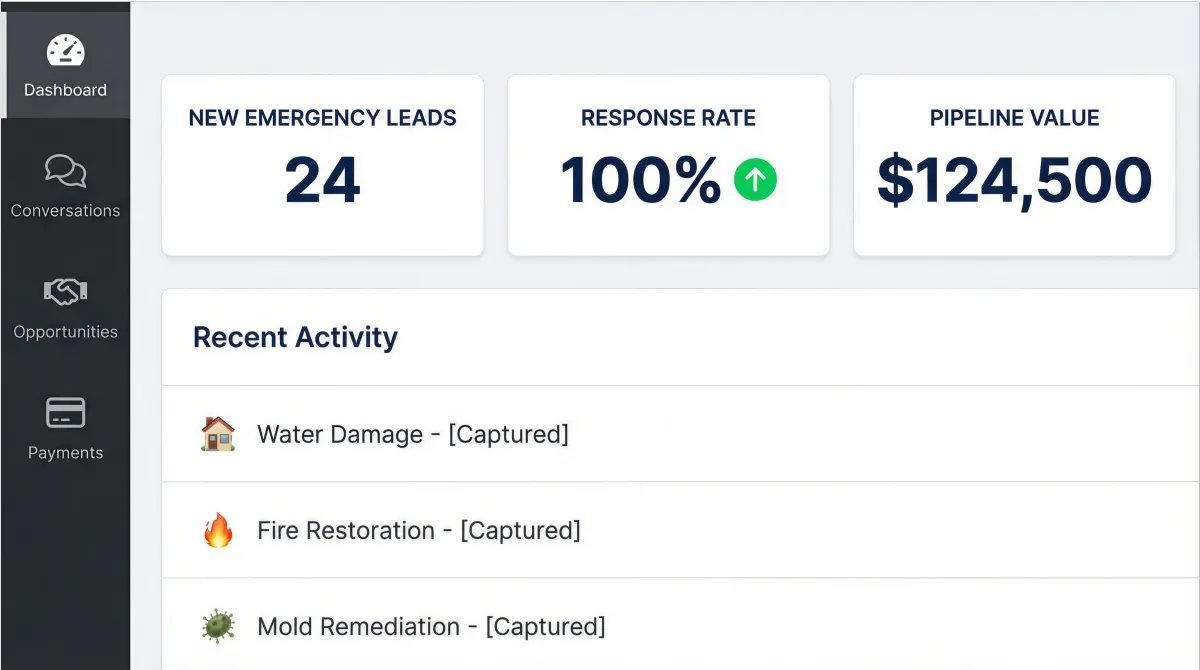Click the house icon beside Water Damage

(x=218, y=434)
